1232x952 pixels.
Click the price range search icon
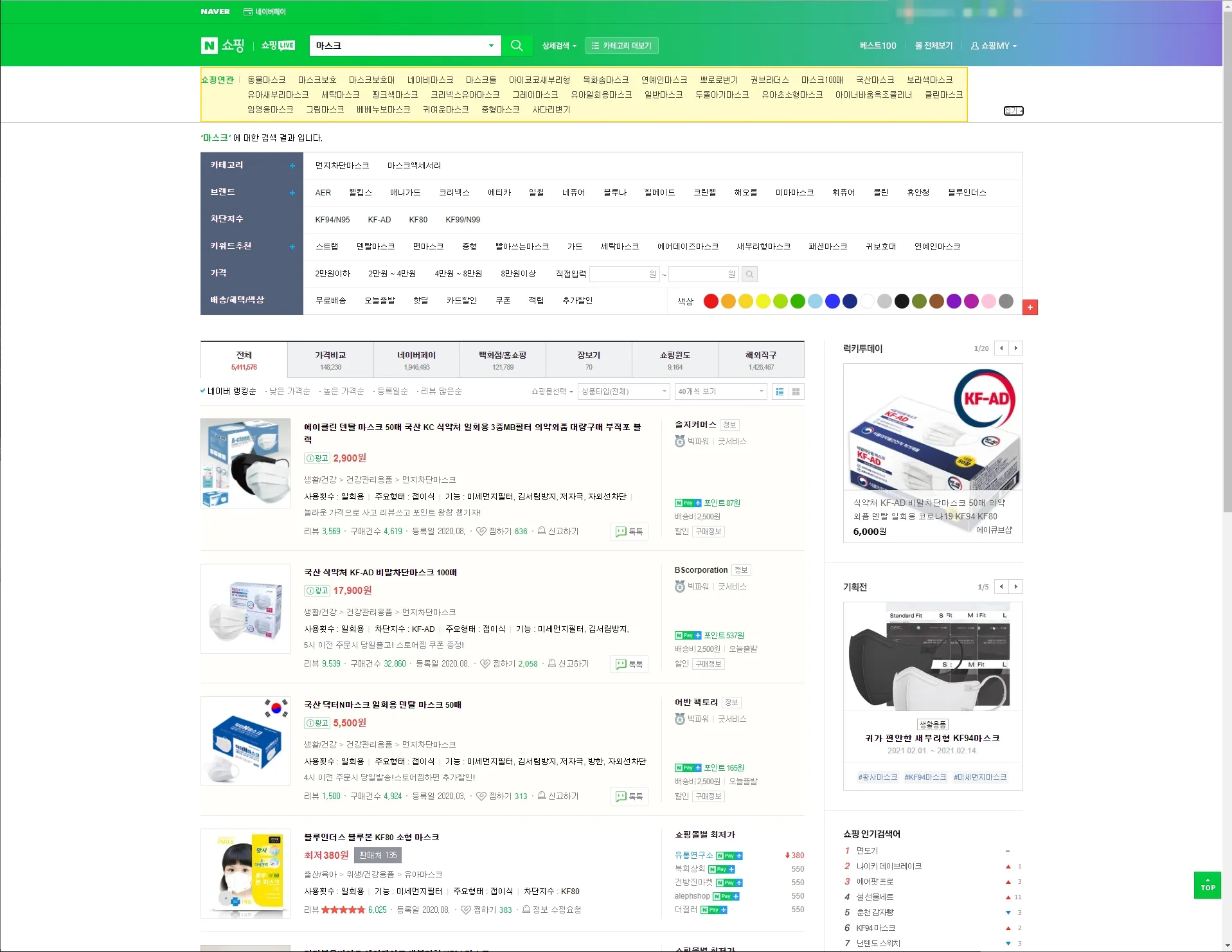tap(749, 274)
